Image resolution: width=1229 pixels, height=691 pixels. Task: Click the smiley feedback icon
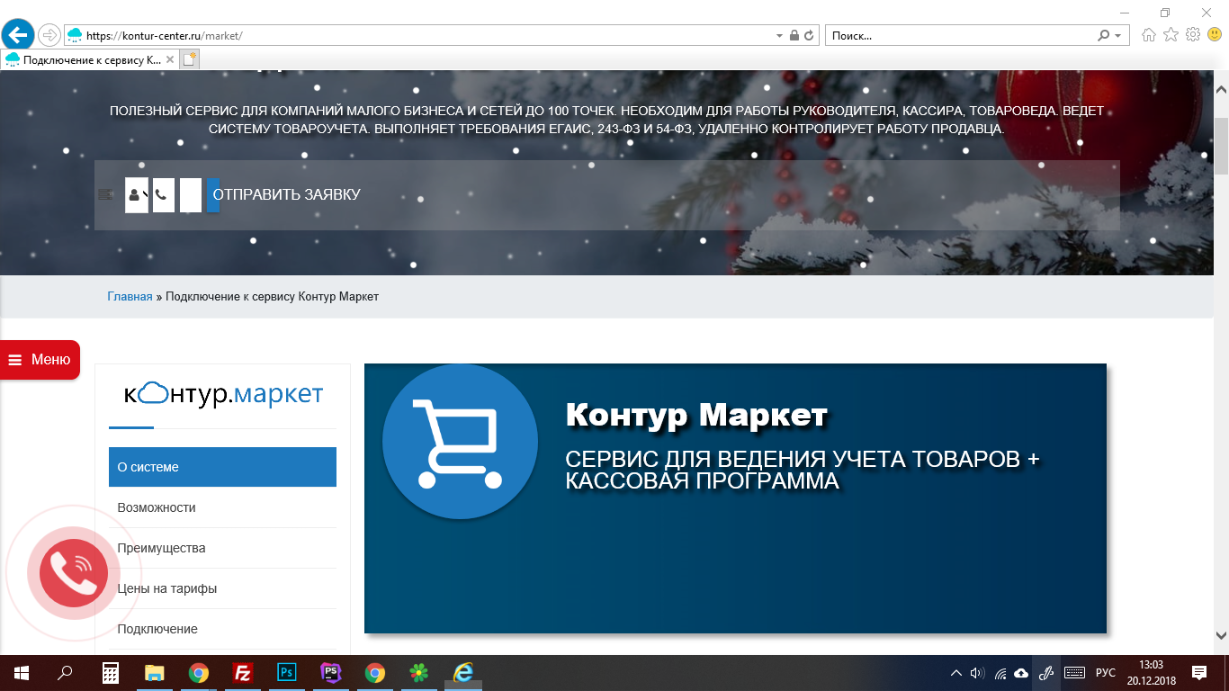[x=1215, y=35]
